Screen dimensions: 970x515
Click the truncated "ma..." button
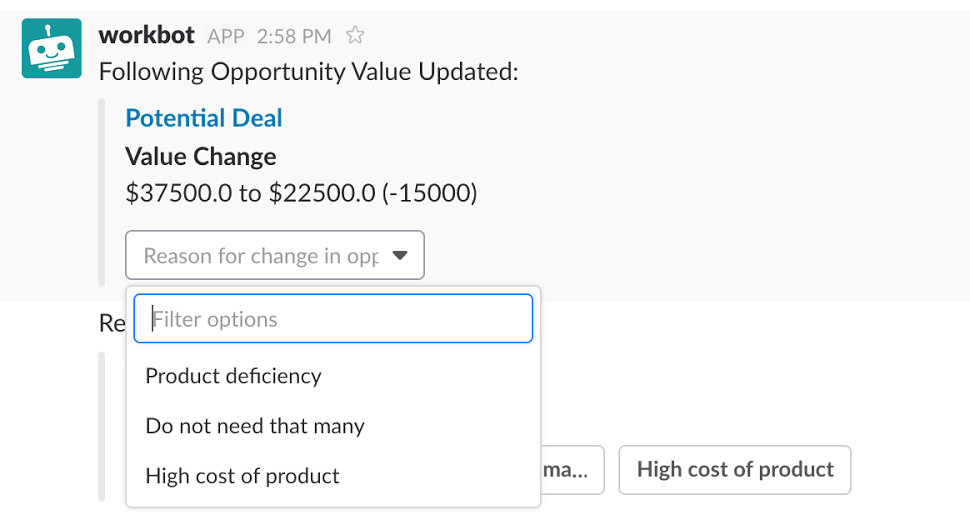coord(572,470)
